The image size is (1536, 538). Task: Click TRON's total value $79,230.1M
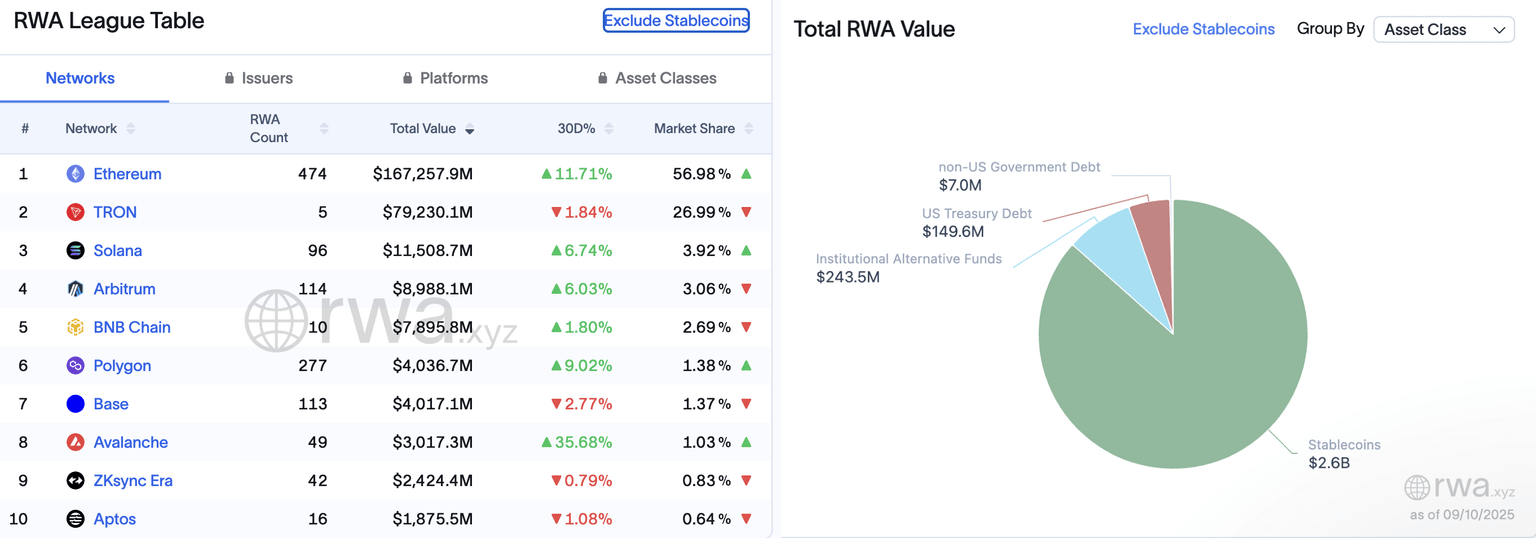coord(428,212)
